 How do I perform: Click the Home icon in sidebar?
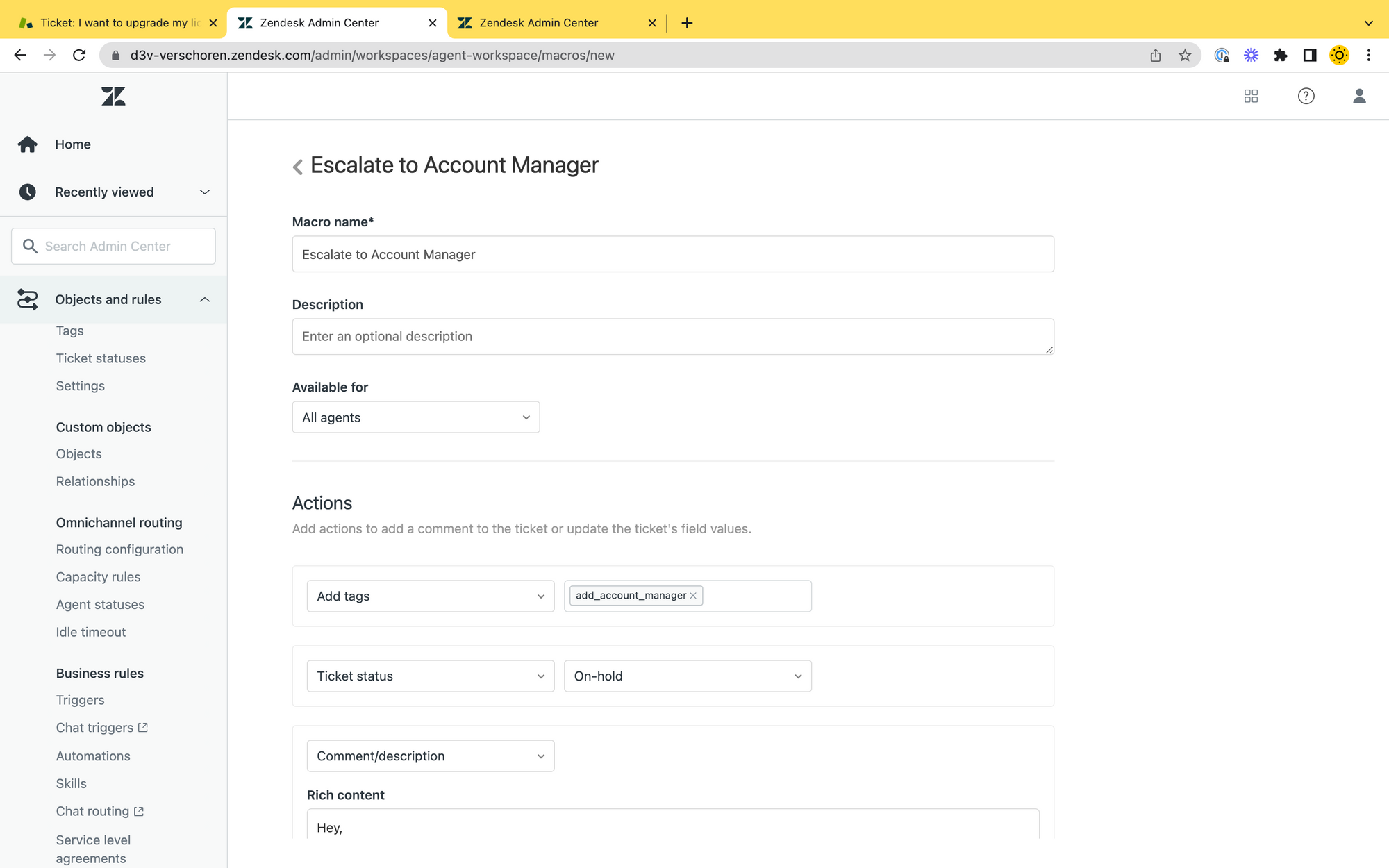[28, 144]
